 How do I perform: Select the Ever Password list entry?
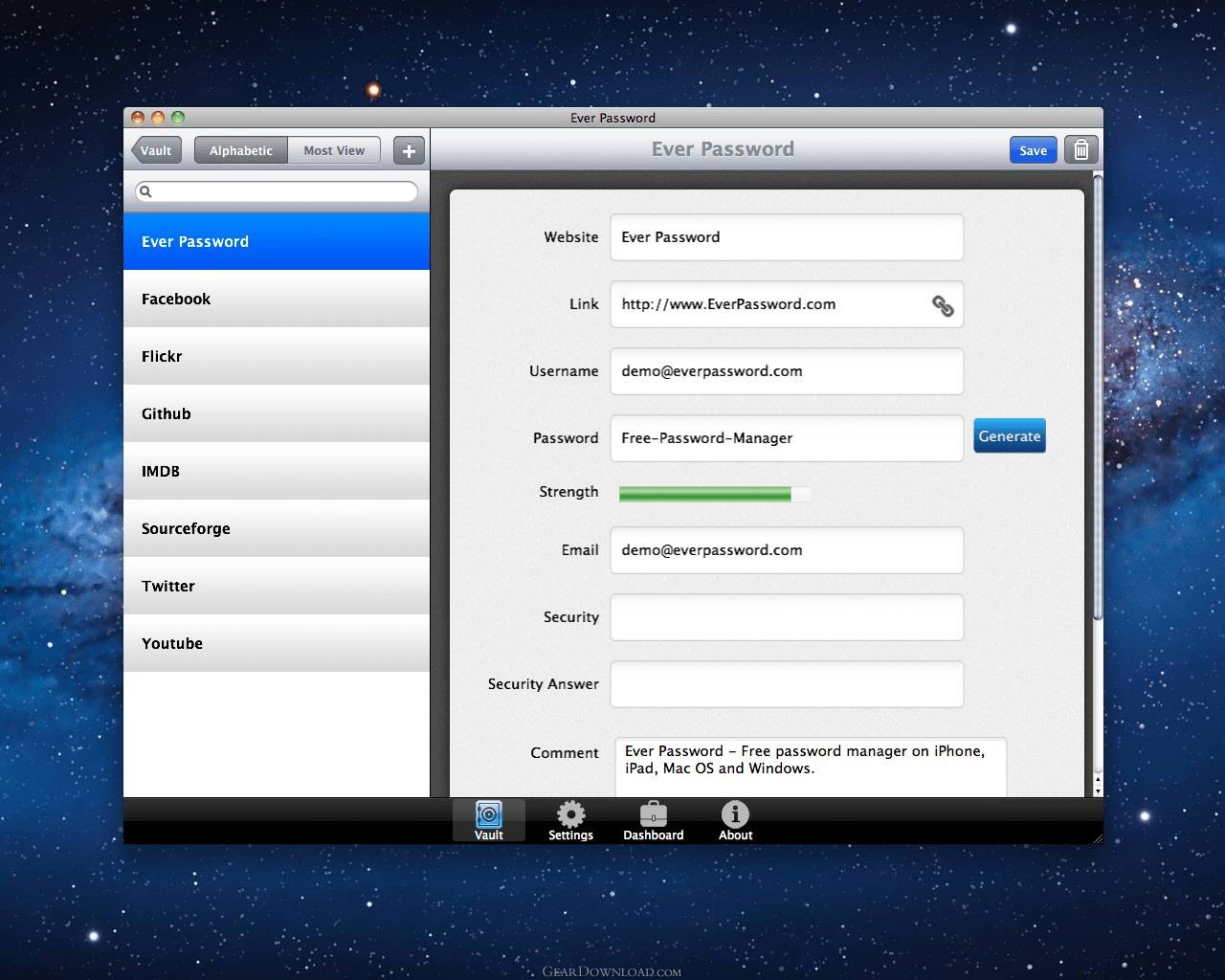(x=277, y=241)
